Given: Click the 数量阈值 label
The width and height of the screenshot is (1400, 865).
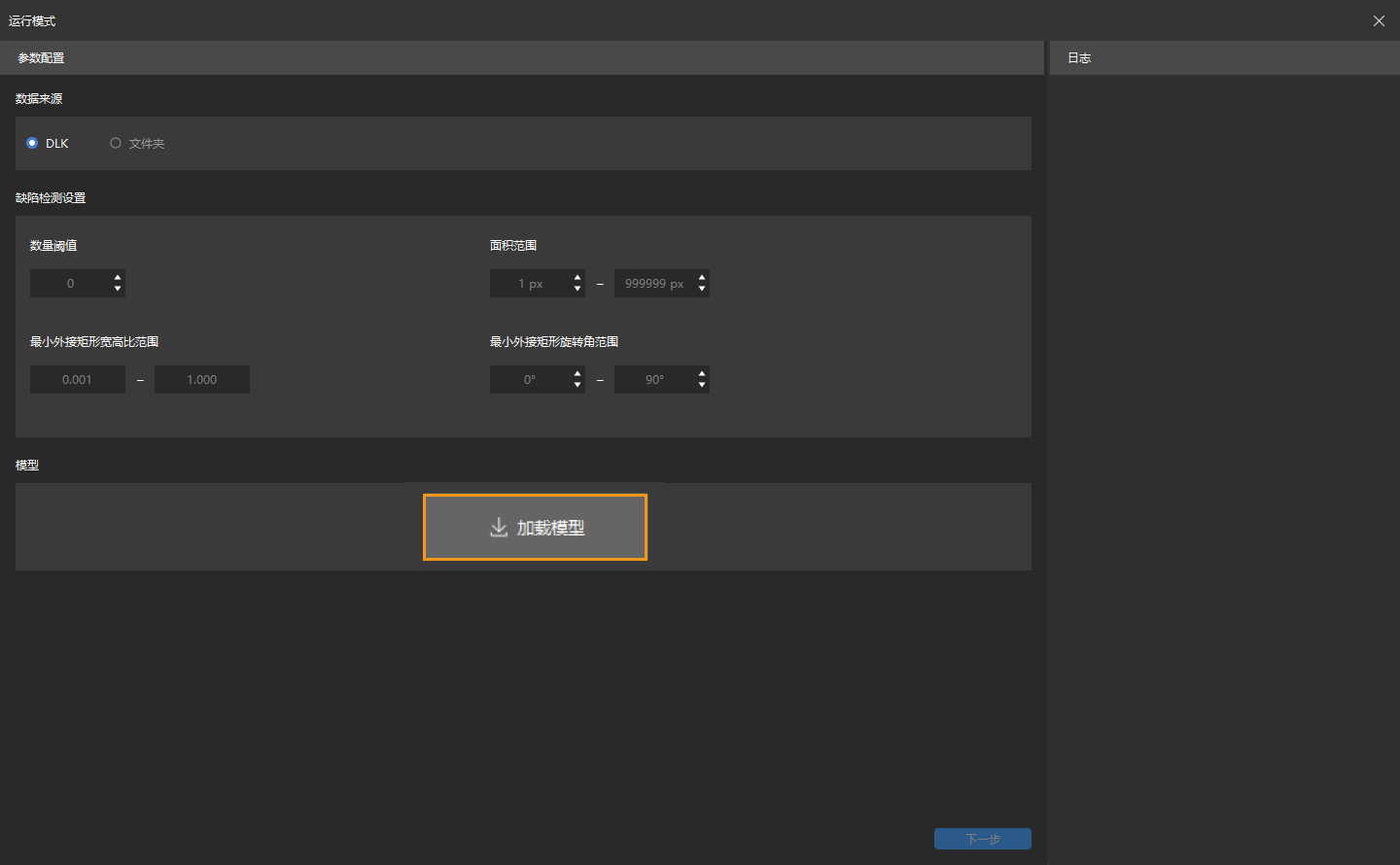Looking at the screenshot, I should 53,246.
